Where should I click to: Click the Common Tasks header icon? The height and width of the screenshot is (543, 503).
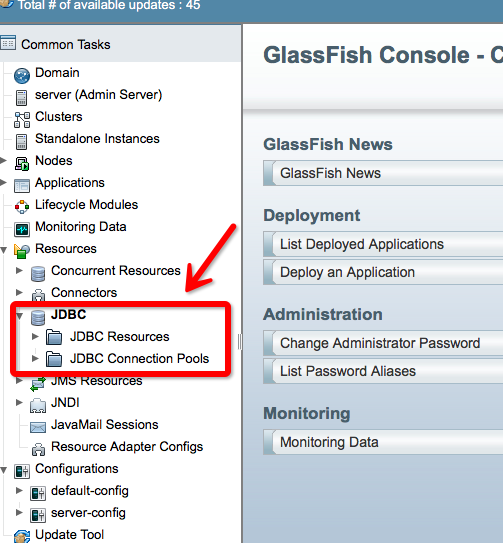click(8, 43)
